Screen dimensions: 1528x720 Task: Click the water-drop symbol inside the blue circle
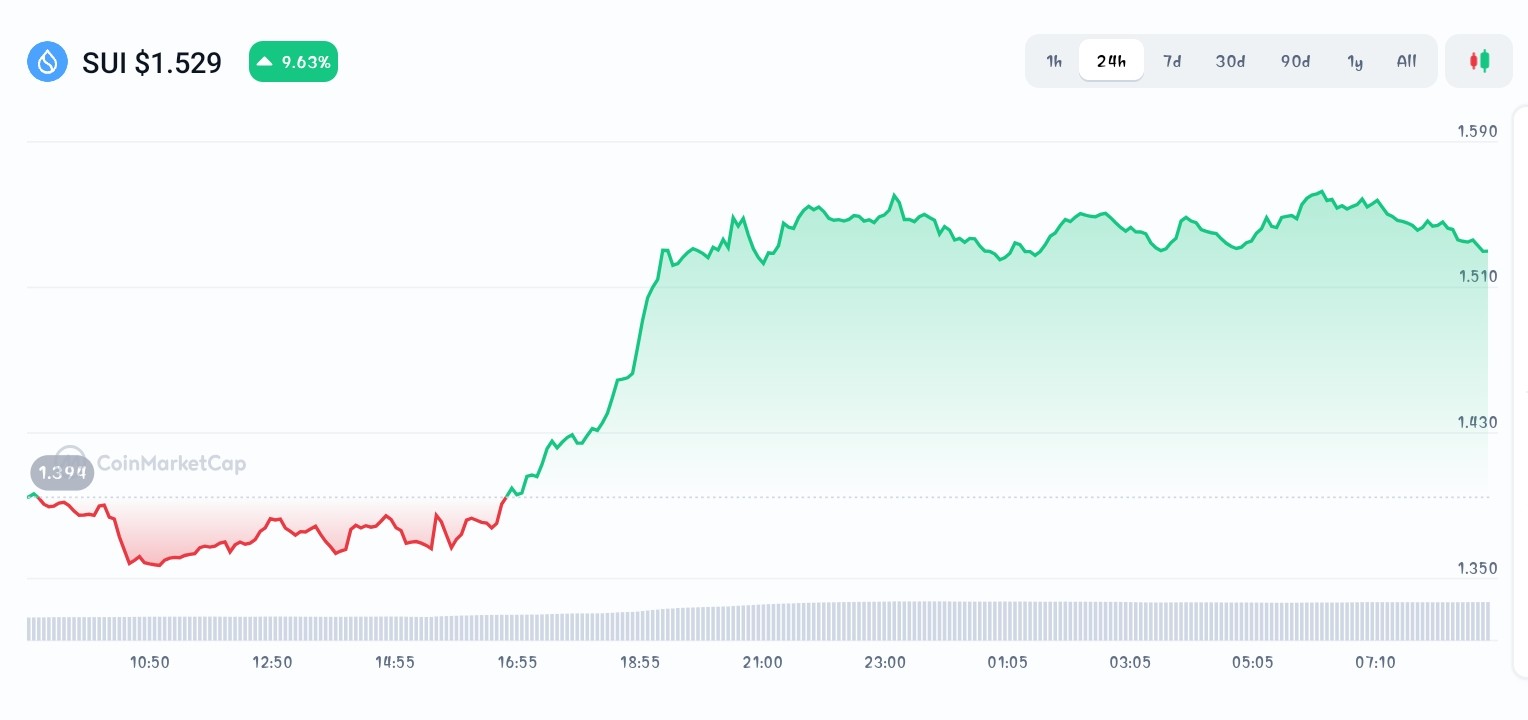pos(47,61)
